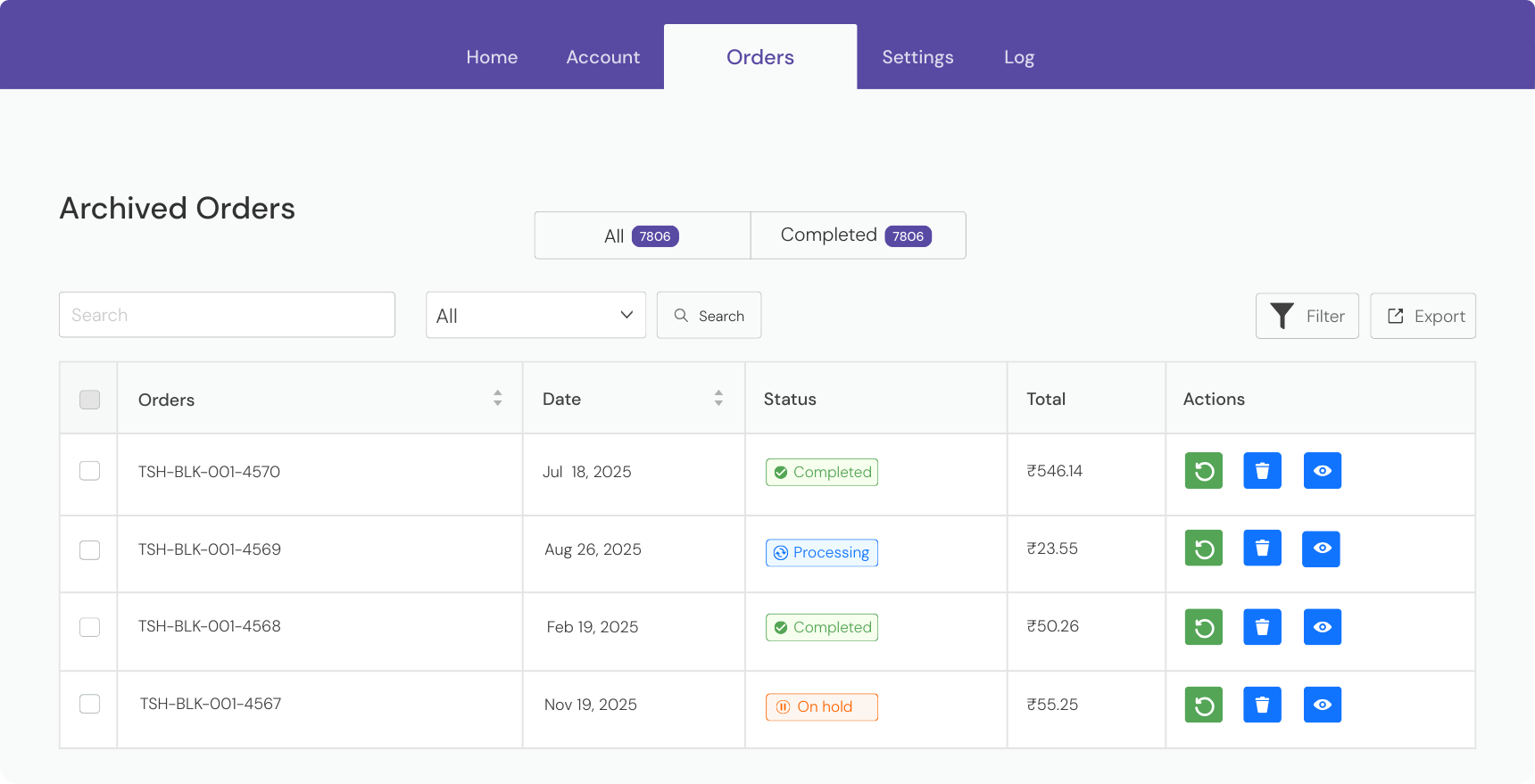Sort by Date column arrows
Screen dimensions: 1535x784
pos(718,399)
